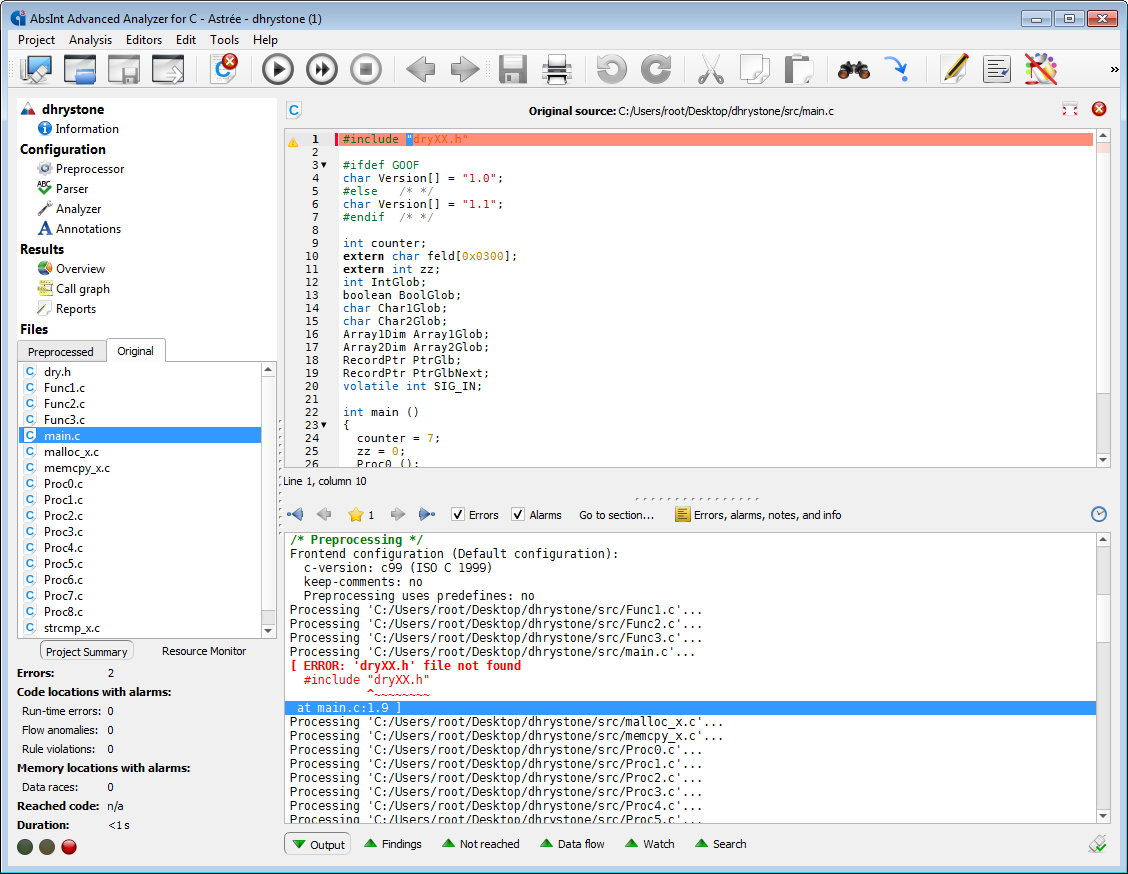
Task: Open the Call graph results
Action: coord(73,288)
